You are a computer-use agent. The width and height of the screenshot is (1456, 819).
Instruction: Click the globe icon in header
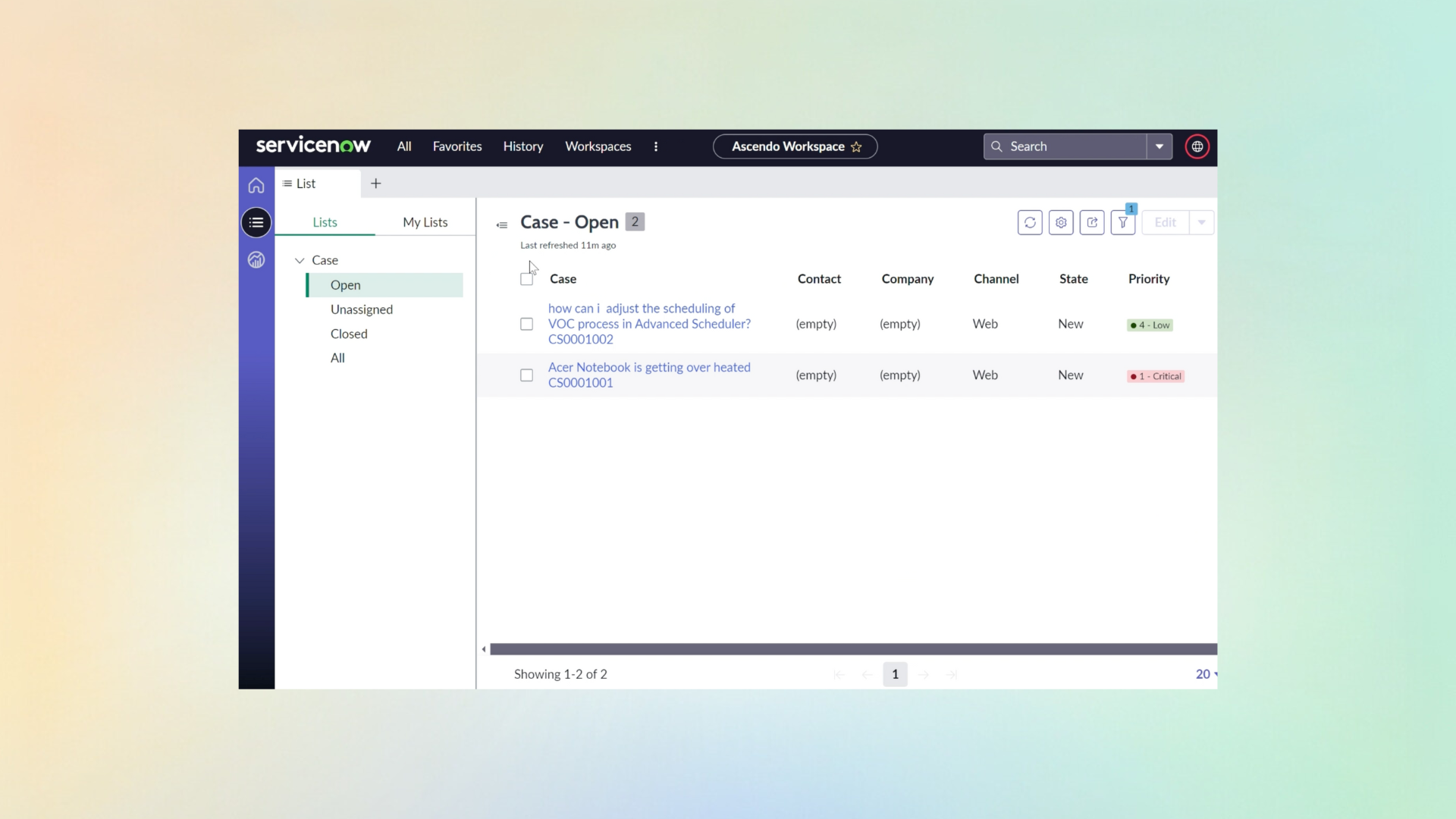coord(1197,146)
